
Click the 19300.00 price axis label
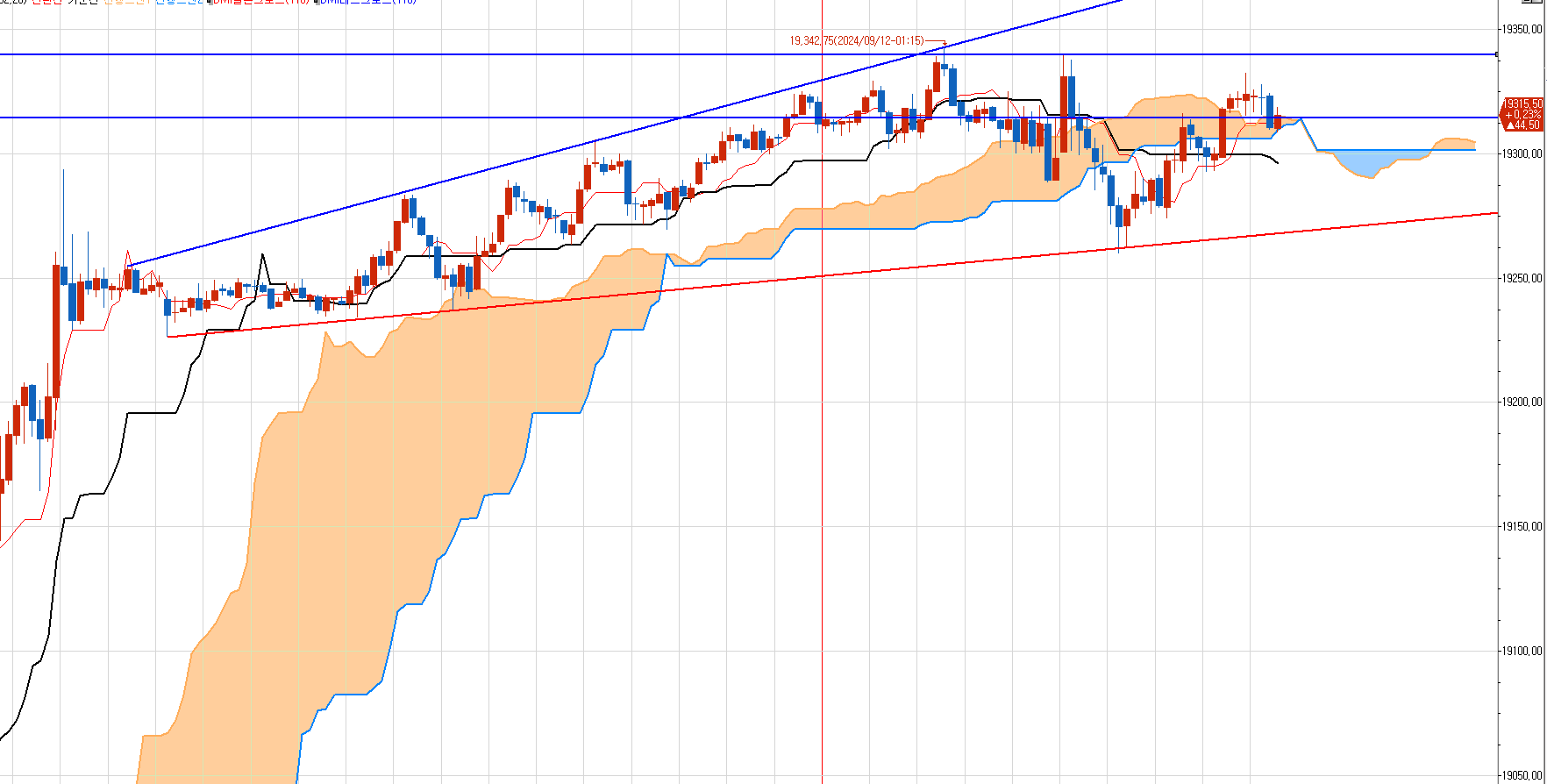pyautogui.click(x=1522, y=153)
